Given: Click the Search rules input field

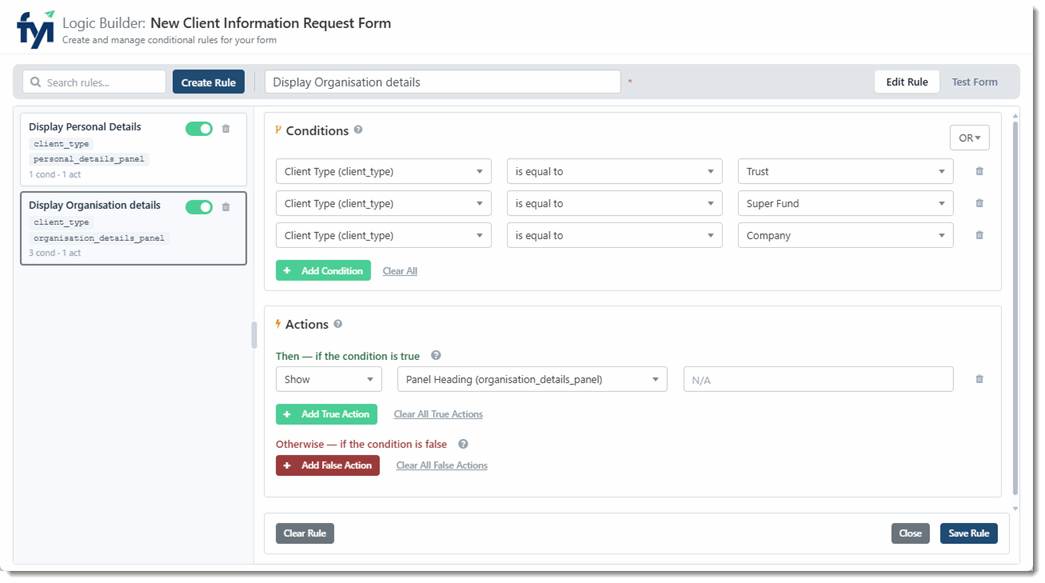Looking at the screenshot, I should click(94, 82).
